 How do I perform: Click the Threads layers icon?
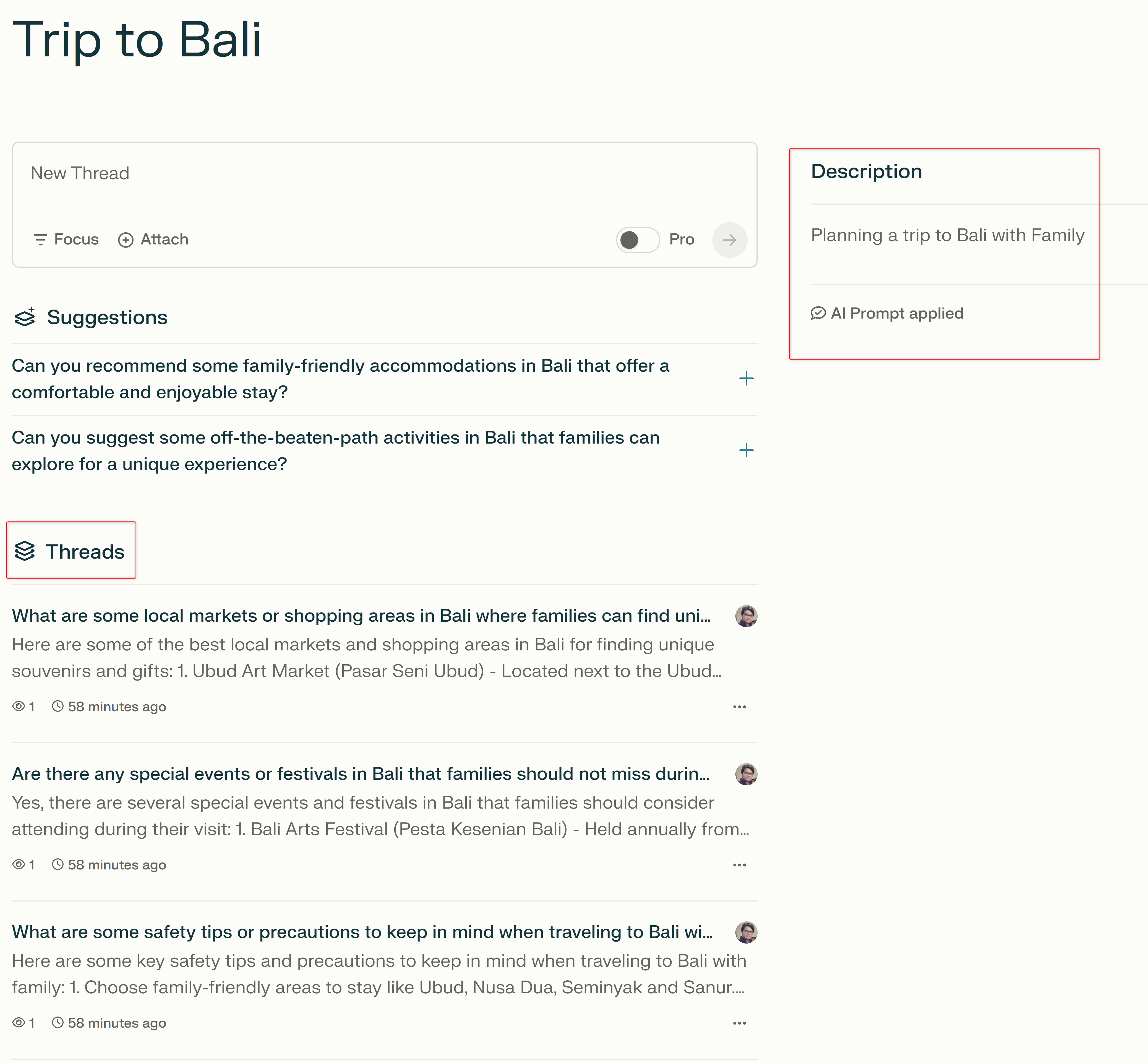point(25,551)
